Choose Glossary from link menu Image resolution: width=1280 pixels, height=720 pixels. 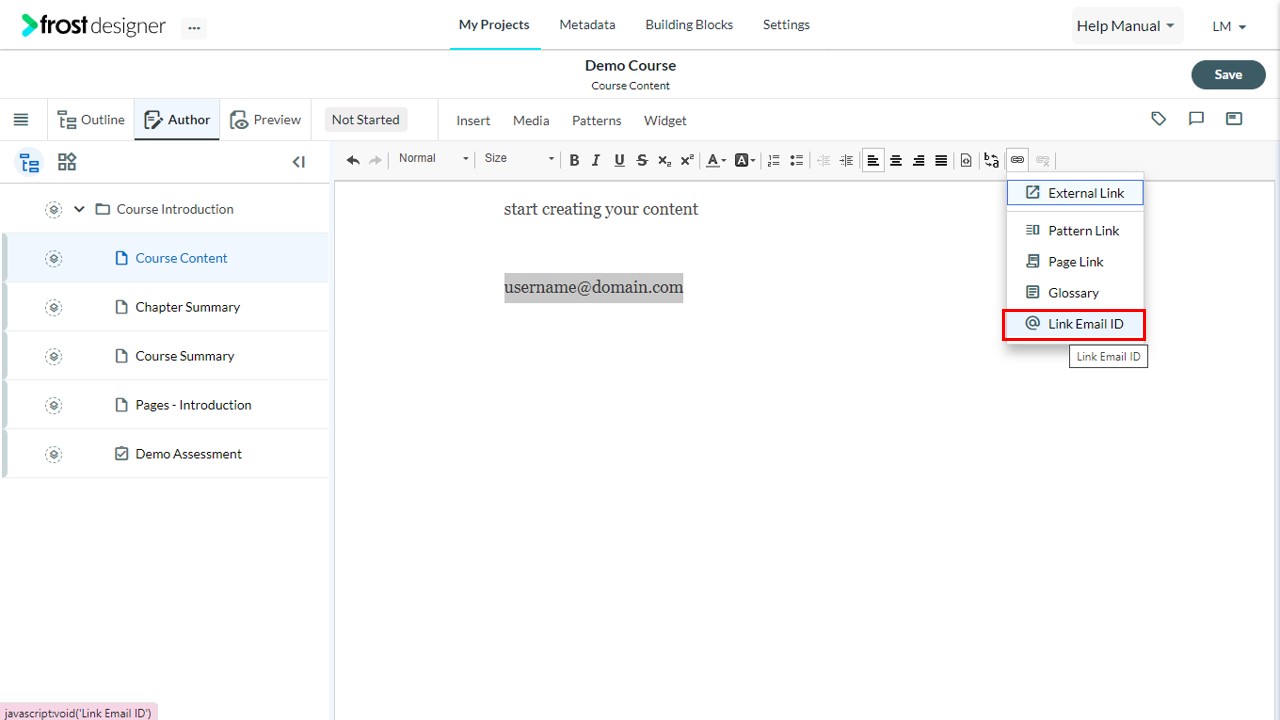point(1075,293)
